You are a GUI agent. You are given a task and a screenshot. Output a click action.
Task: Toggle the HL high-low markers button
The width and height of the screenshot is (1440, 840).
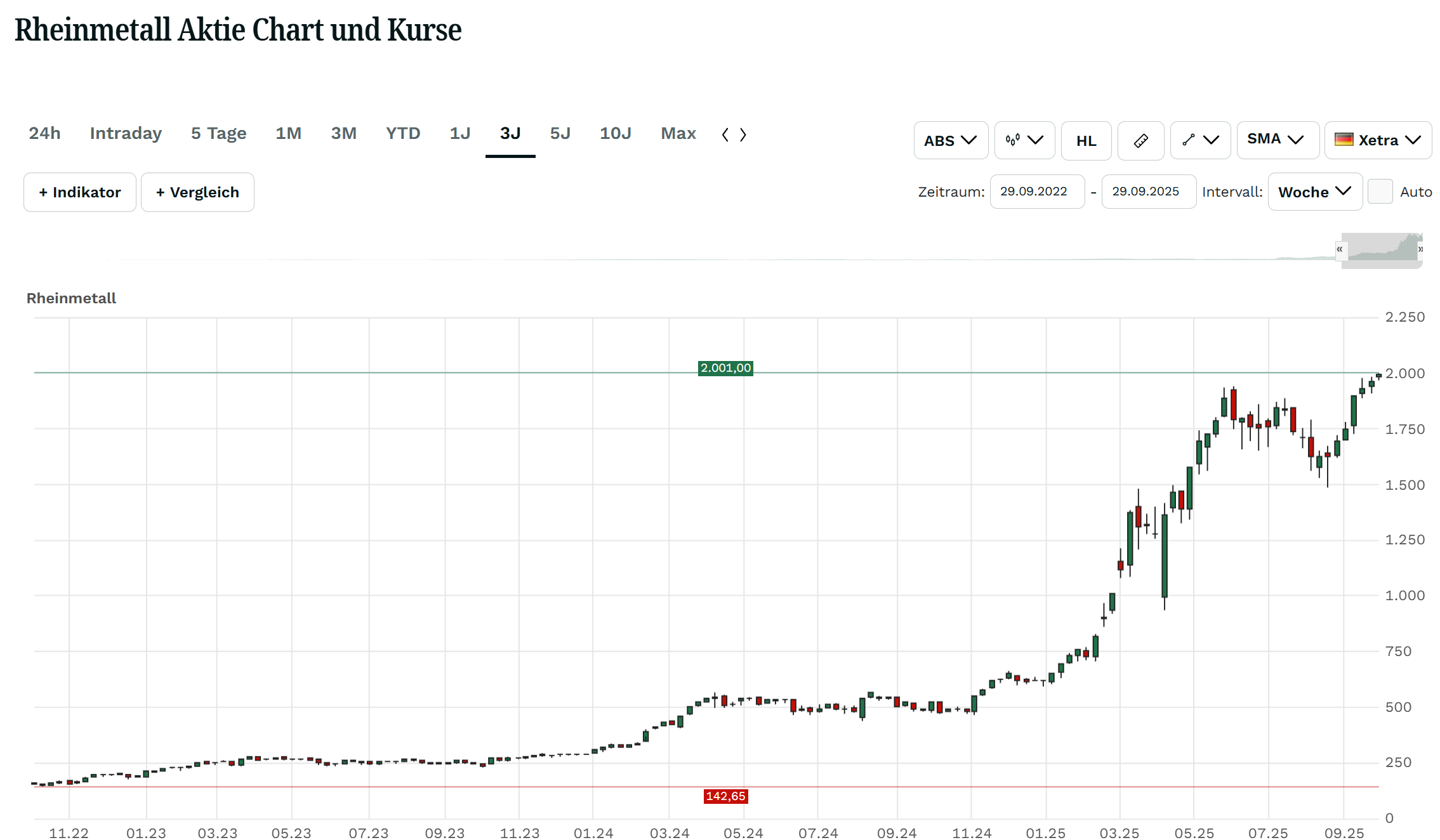pyautogui.click(x=1086, y=140)
